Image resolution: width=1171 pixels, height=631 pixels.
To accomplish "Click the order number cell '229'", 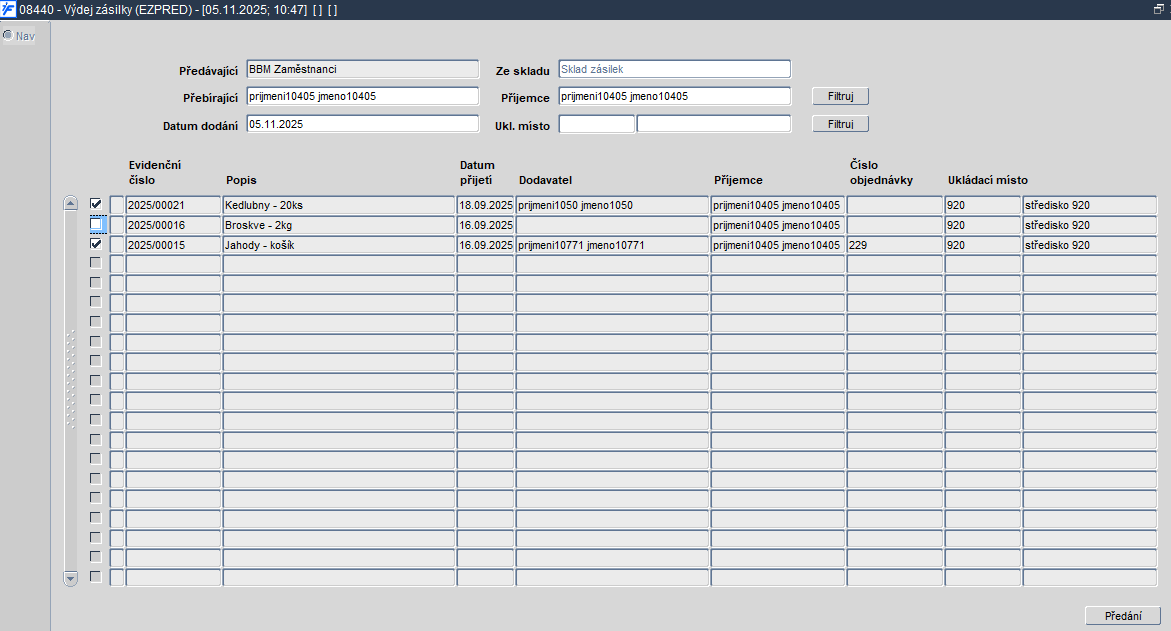I will (x=895, y=245).
